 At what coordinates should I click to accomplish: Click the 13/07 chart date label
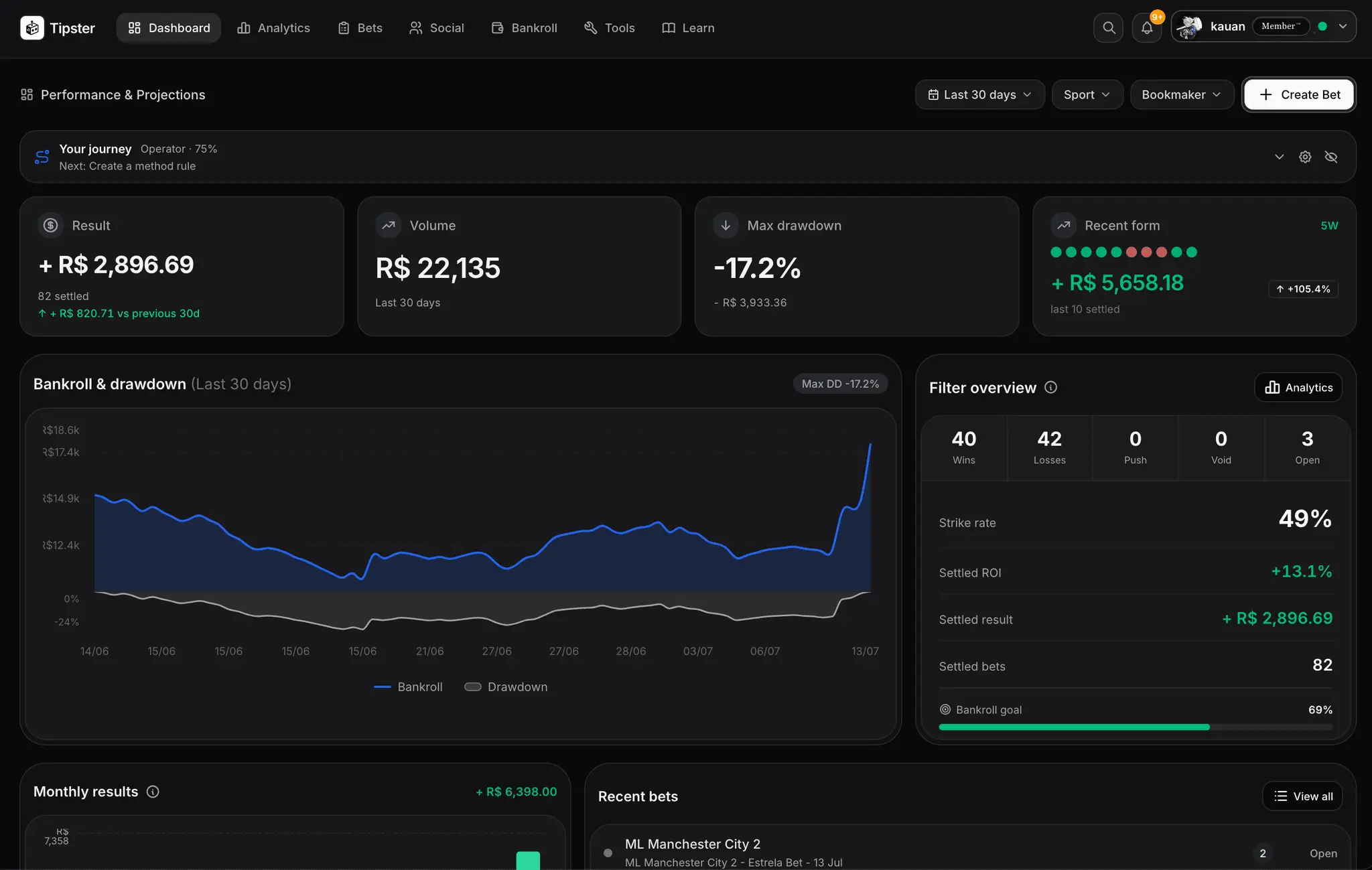click(865, 651)
